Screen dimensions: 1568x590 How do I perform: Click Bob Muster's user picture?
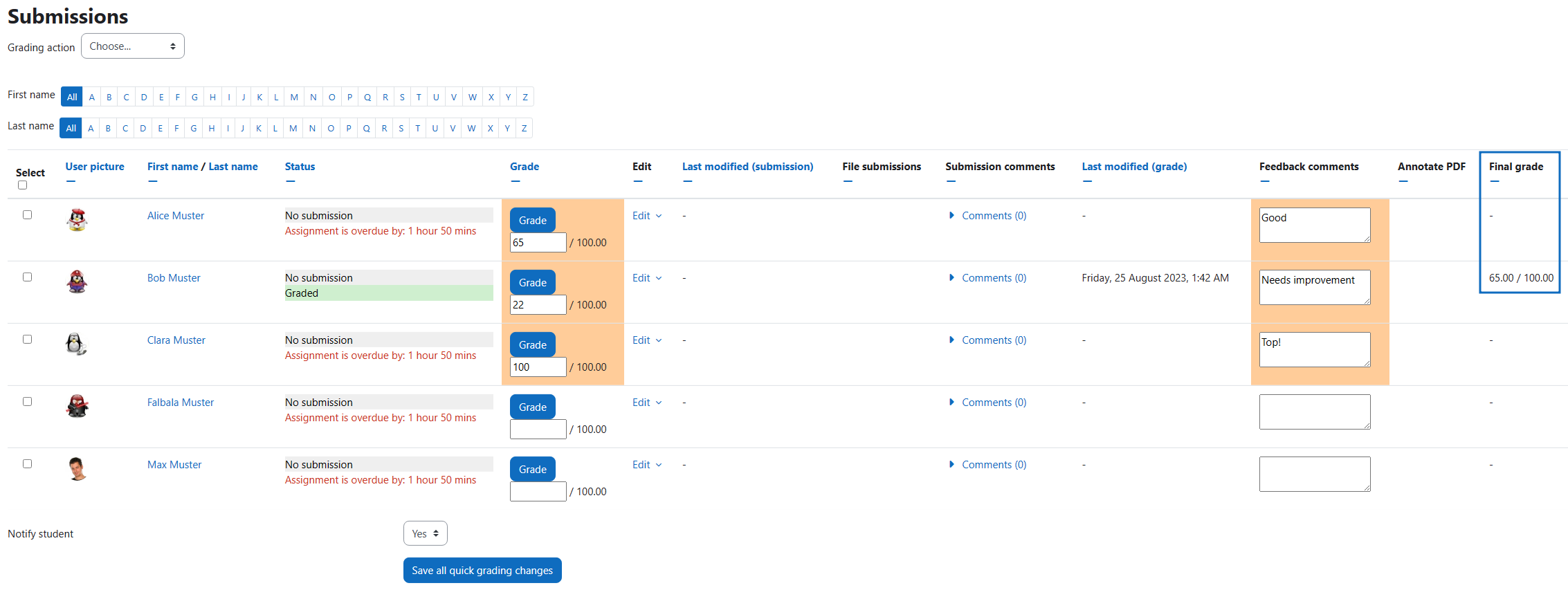77,282
